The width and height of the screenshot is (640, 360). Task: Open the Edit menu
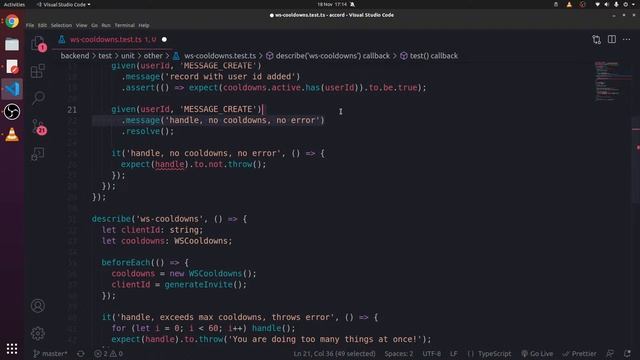pyautogui.click(x=42, y=25)
